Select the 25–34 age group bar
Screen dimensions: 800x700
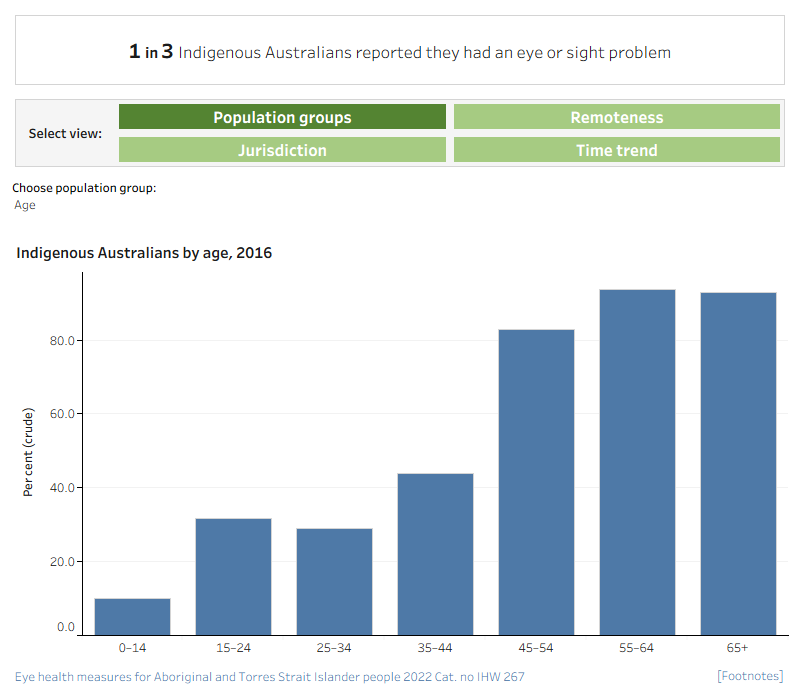tap(334, 582)
